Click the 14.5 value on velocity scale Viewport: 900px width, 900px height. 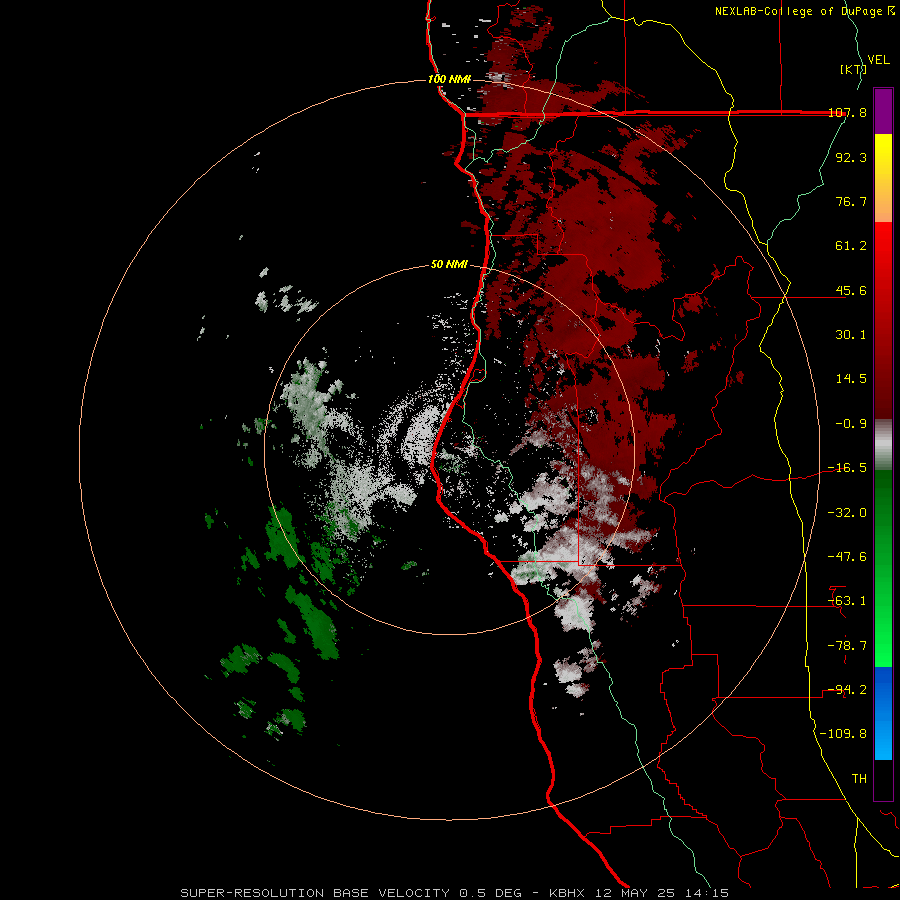pos(851,379)
